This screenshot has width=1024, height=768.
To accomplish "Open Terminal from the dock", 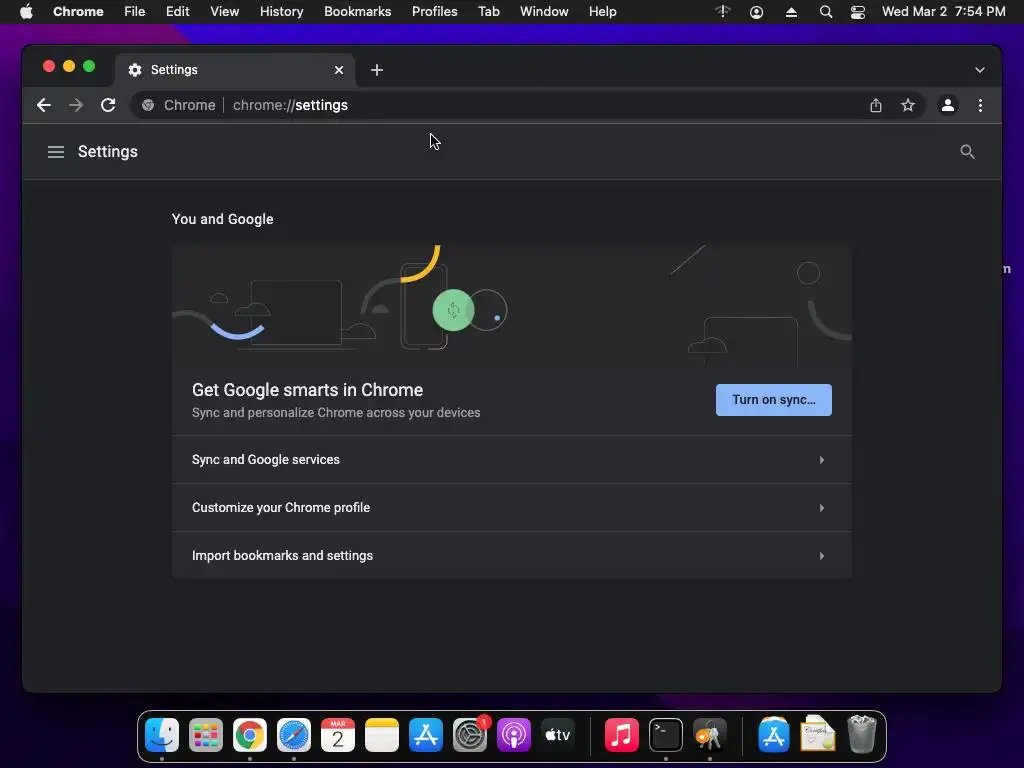I will tap(665, 735).
